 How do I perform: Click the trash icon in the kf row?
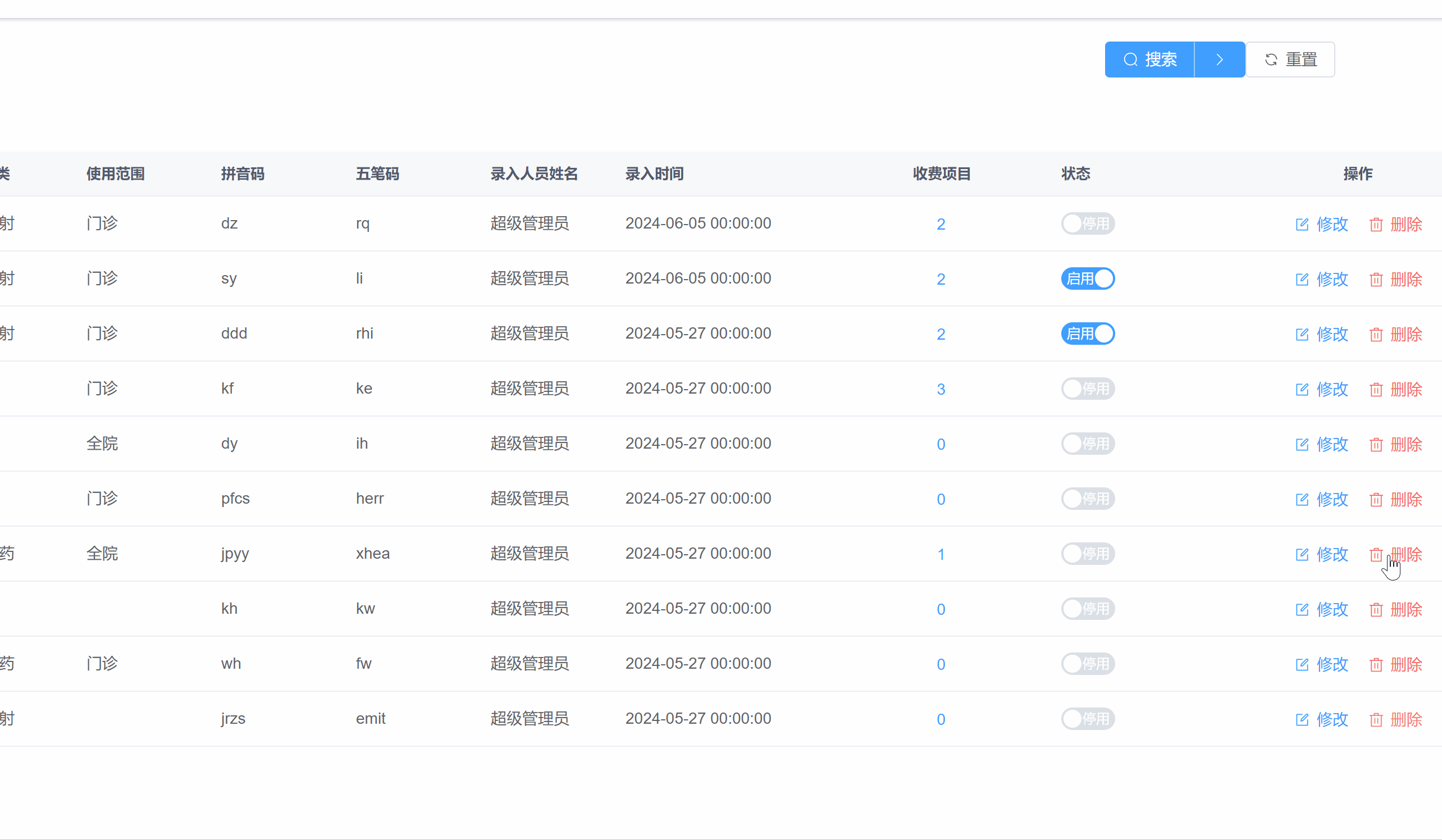[x=1376, y=390]
